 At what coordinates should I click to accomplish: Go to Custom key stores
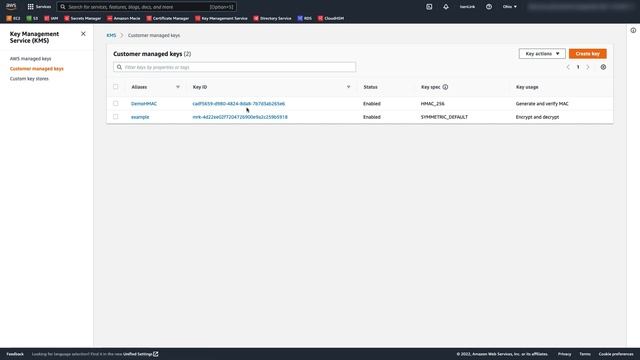click(29, 78)
